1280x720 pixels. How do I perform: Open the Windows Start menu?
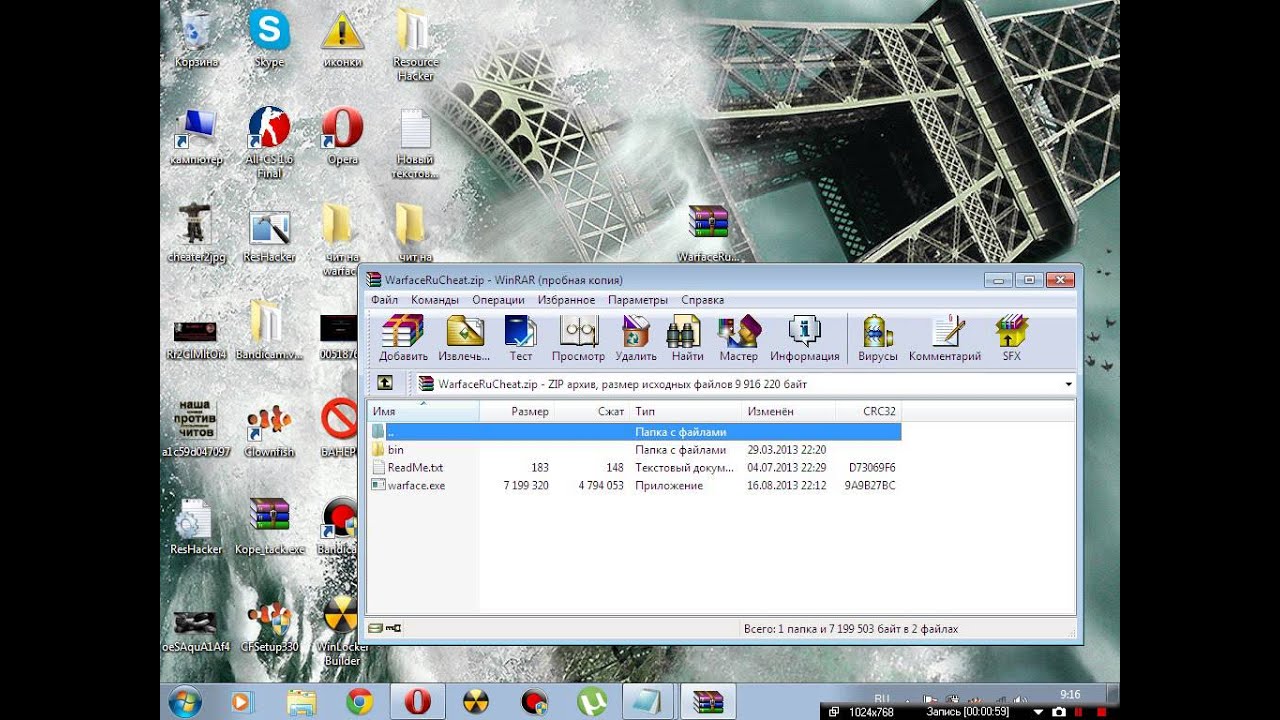[x=186, y=702]
